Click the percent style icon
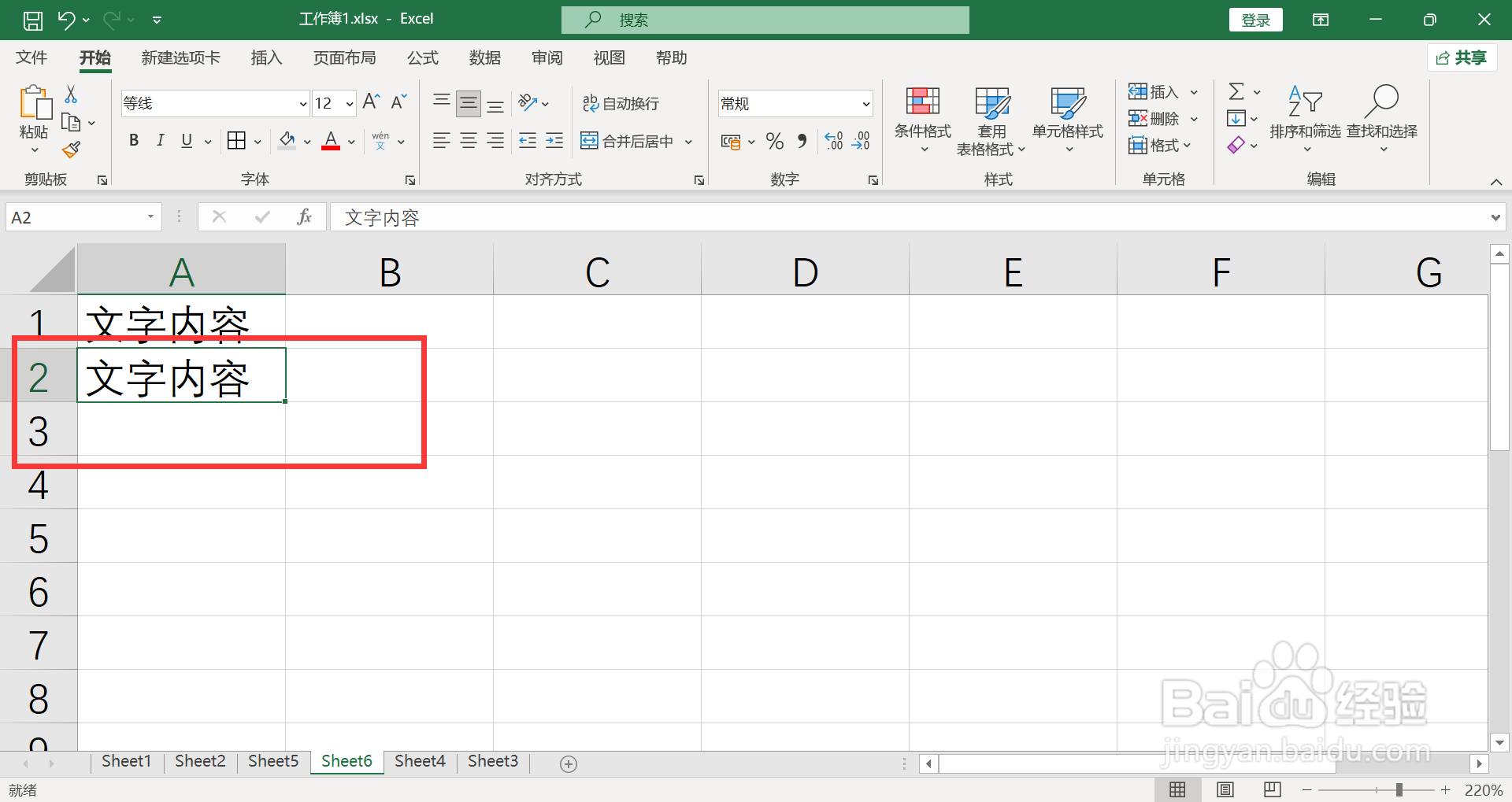1512x802 pixels. 775,141
